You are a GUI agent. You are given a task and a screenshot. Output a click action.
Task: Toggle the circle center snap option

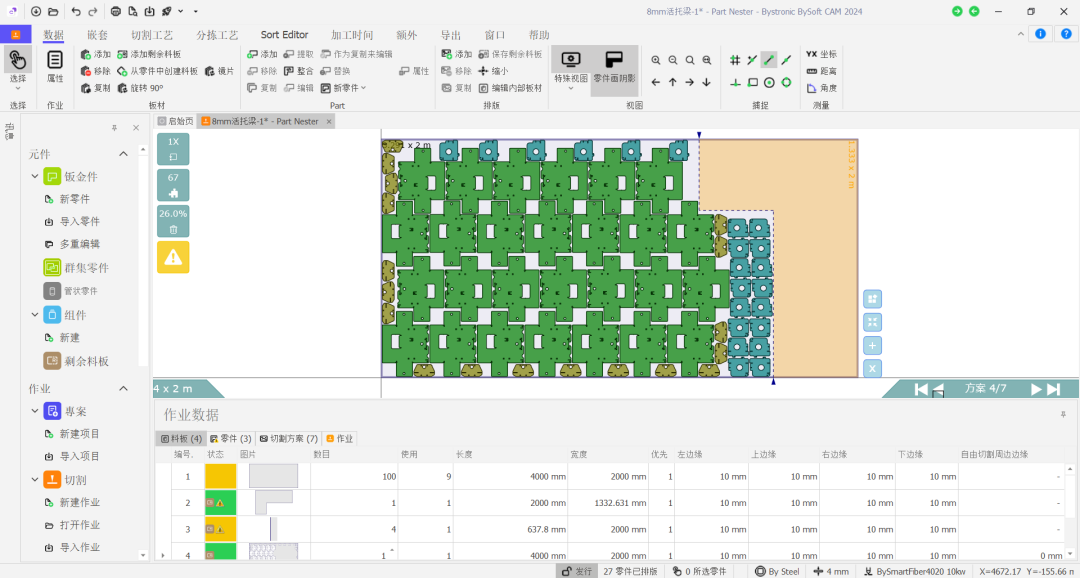(769, 83)
